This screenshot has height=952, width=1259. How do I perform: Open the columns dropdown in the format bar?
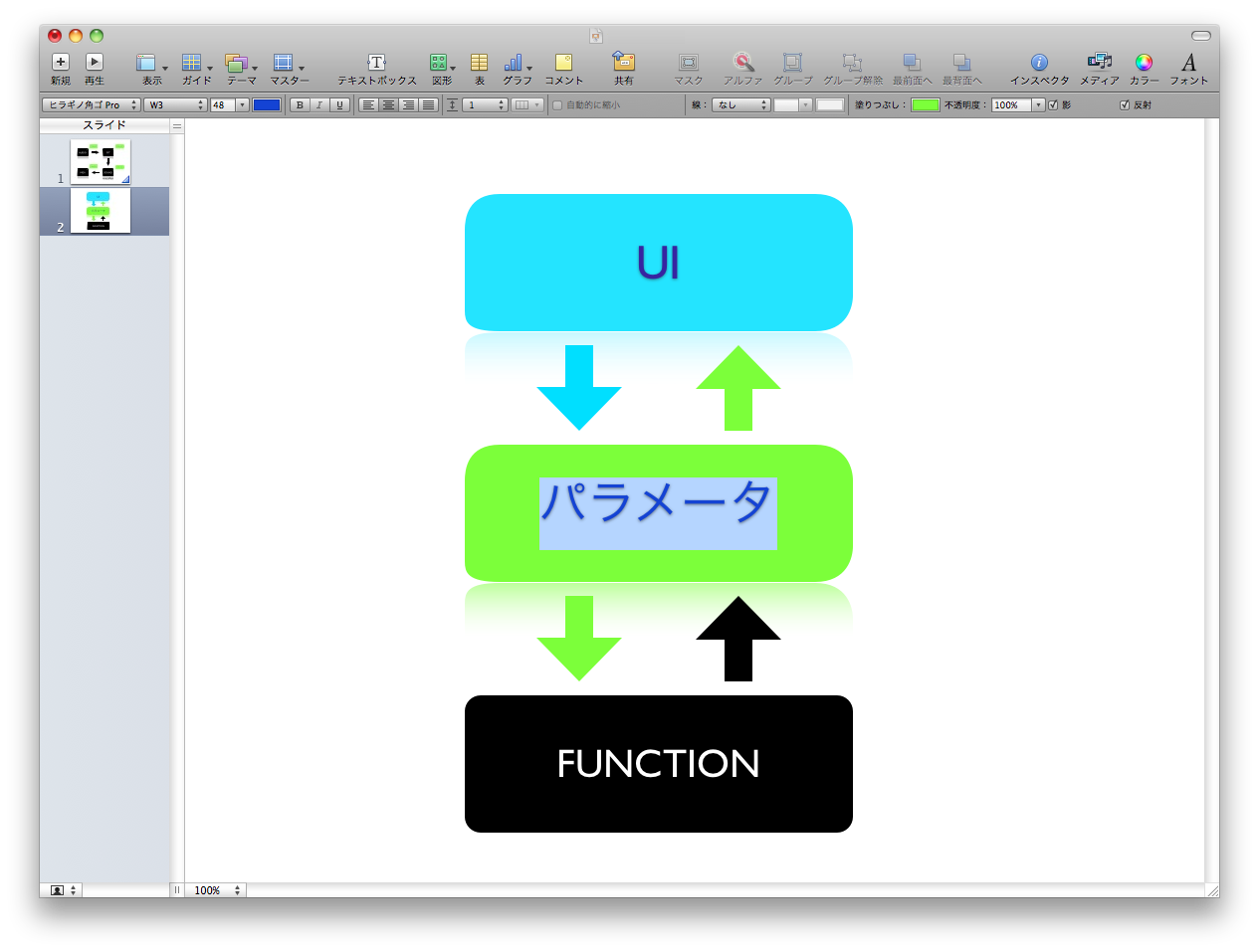[526, 104]
